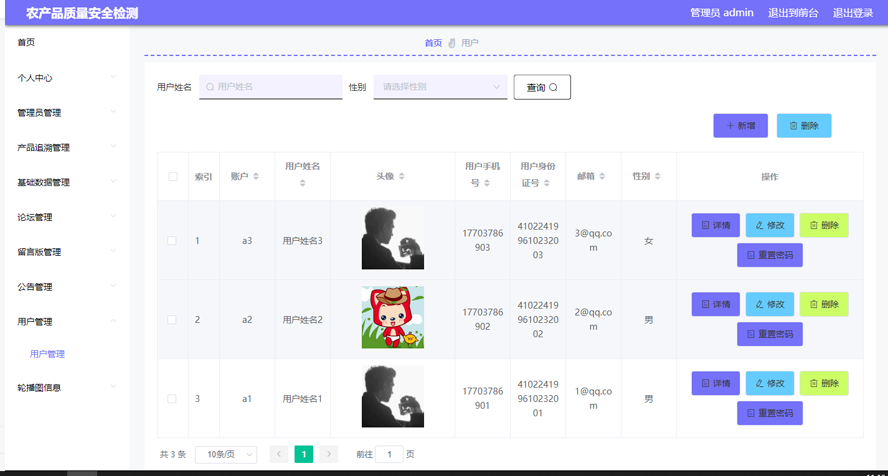Click the previous page arrow

click(279, 454)
